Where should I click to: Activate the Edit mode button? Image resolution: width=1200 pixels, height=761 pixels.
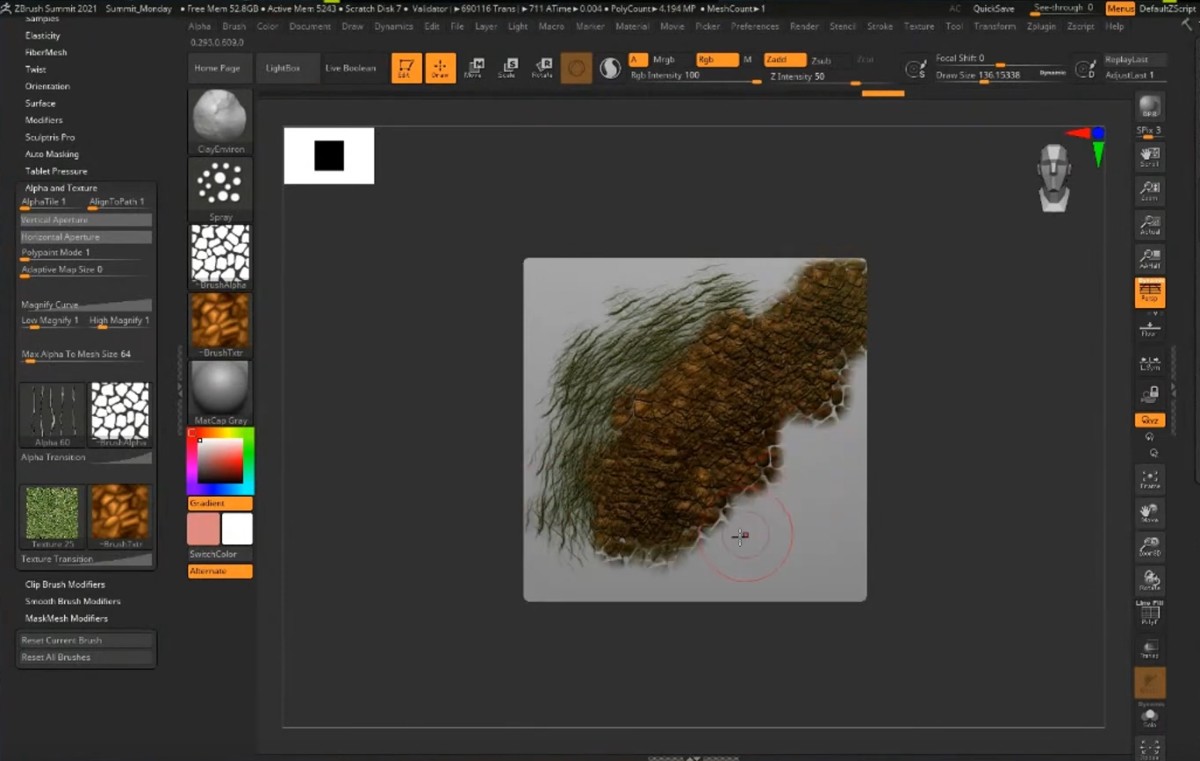(x=406, y=68)
